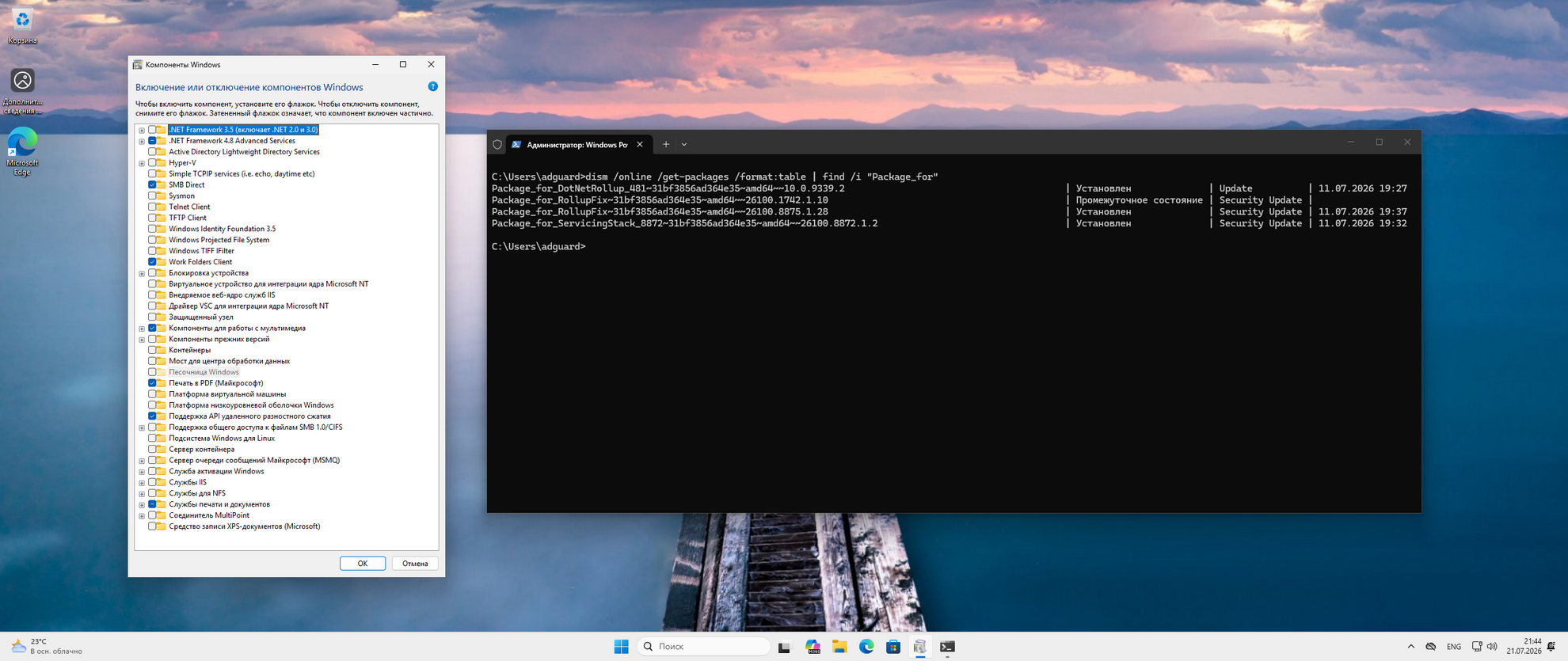Image resolution: width=1568 pixels, height=661 pixels.
Task: Check the Hyper-V feature checkbox
Action: pos(152,162)
